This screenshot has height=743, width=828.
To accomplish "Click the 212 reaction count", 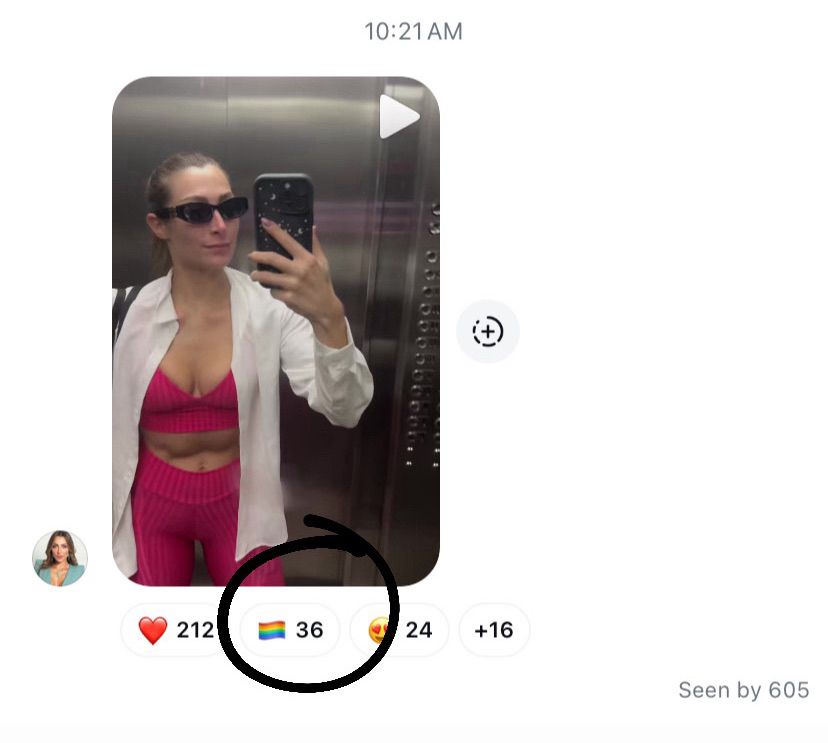I will (x=195, y=630).
